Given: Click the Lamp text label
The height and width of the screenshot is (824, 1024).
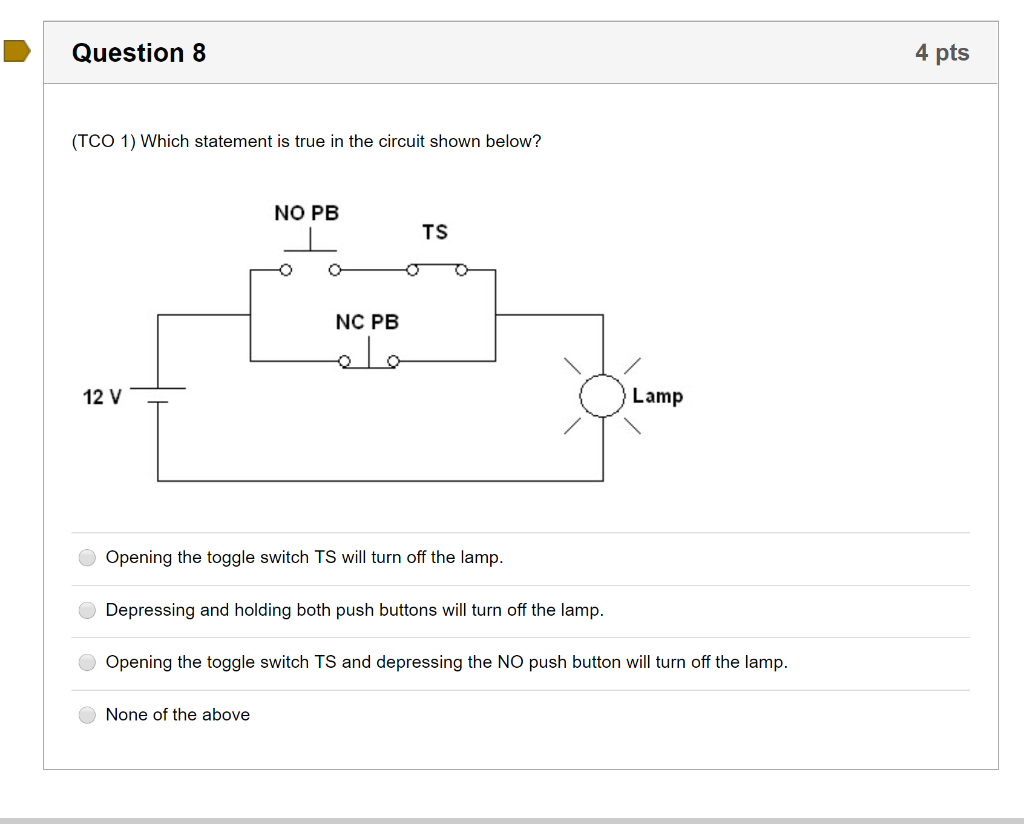Looking at the screenshot, I should (x=656, y=396).
